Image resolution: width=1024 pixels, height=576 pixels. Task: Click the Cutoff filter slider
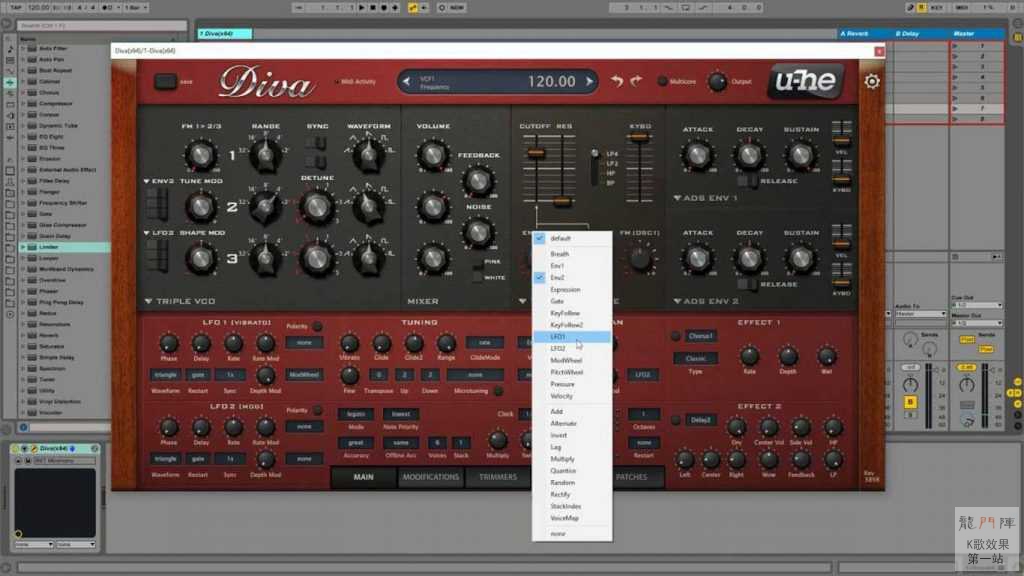click(536, 154)
